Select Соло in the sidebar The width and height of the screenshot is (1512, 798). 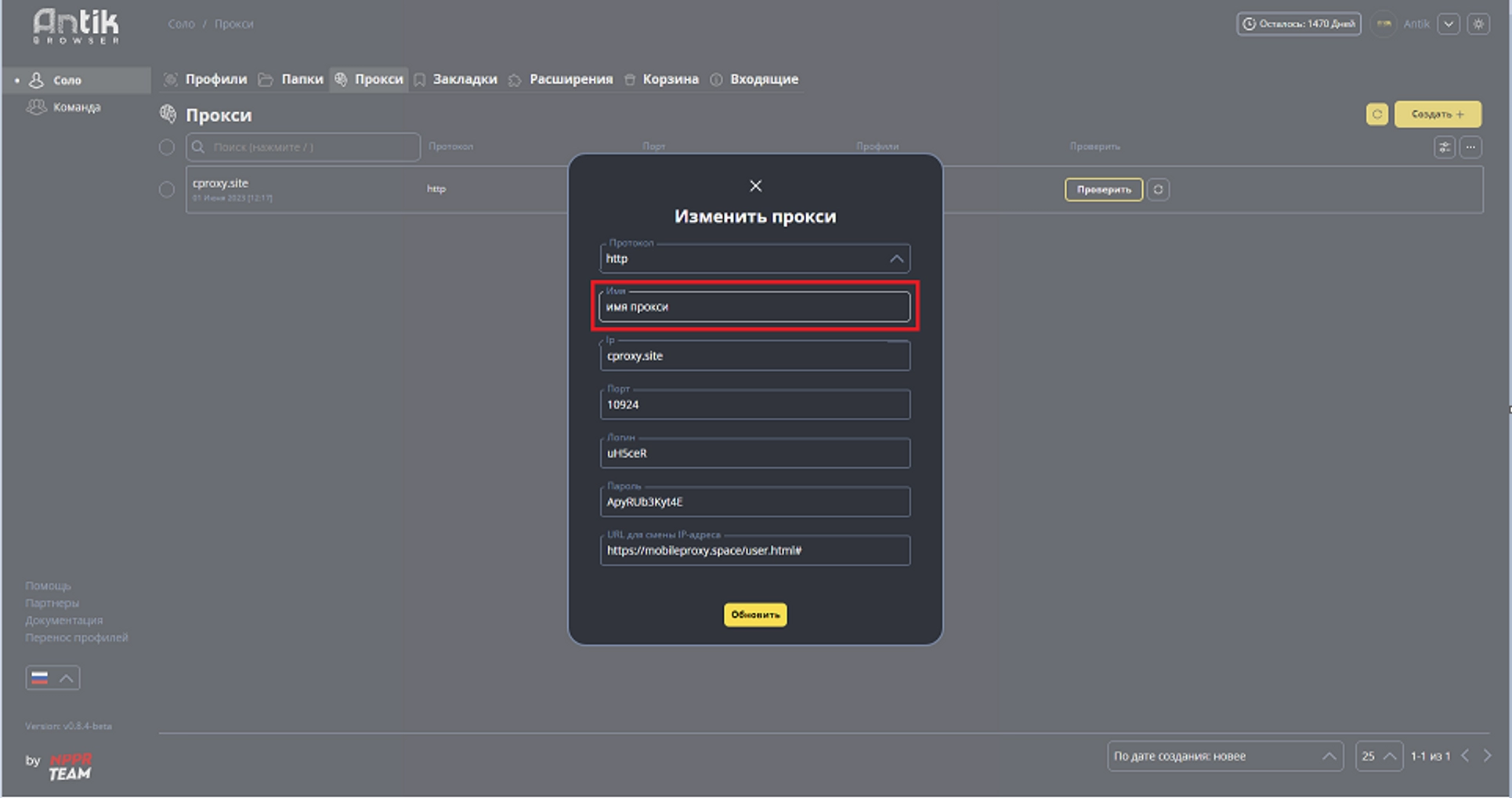pos(77,80)
